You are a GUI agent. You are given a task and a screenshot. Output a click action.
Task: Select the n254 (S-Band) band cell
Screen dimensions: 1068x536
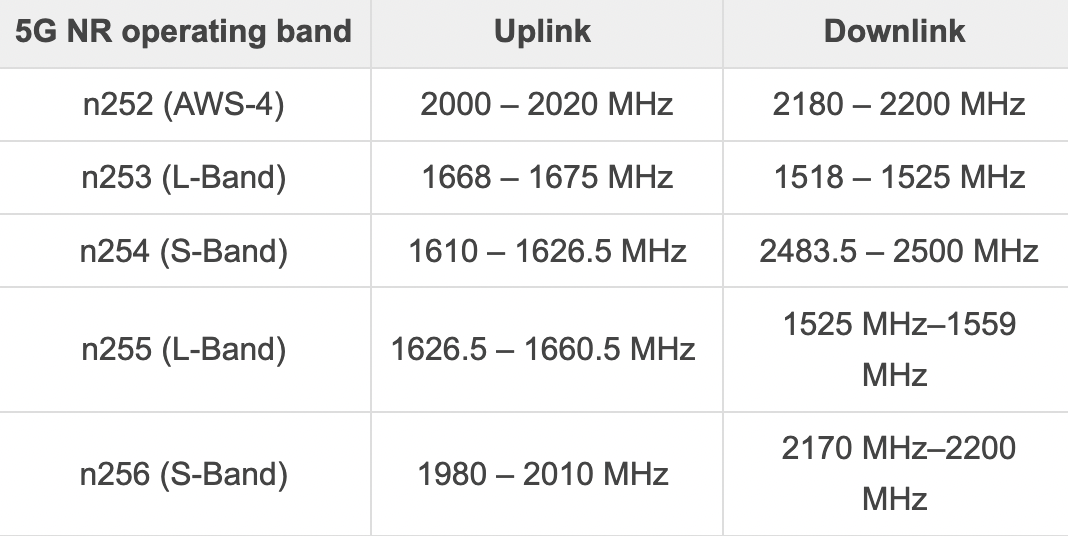184,250
